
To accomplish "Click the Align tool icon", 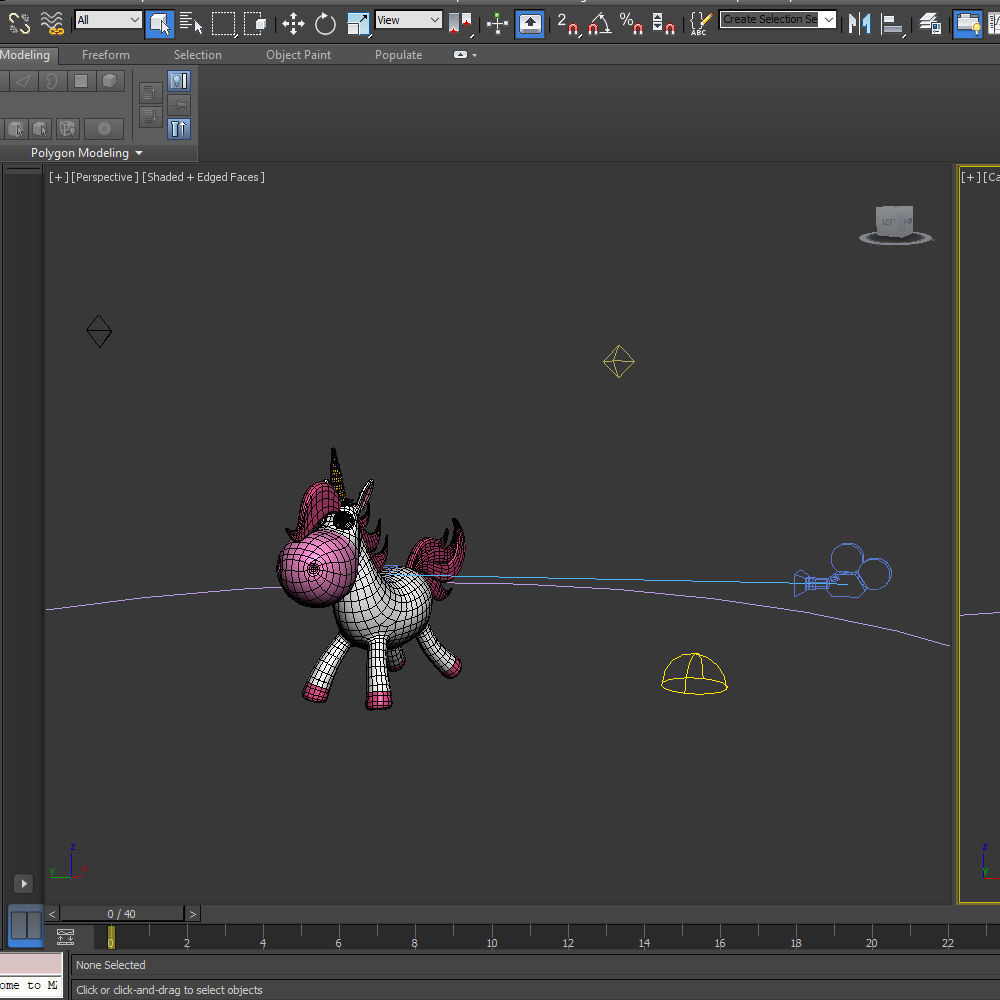I will pyautogui.click(x=893, y=24).
